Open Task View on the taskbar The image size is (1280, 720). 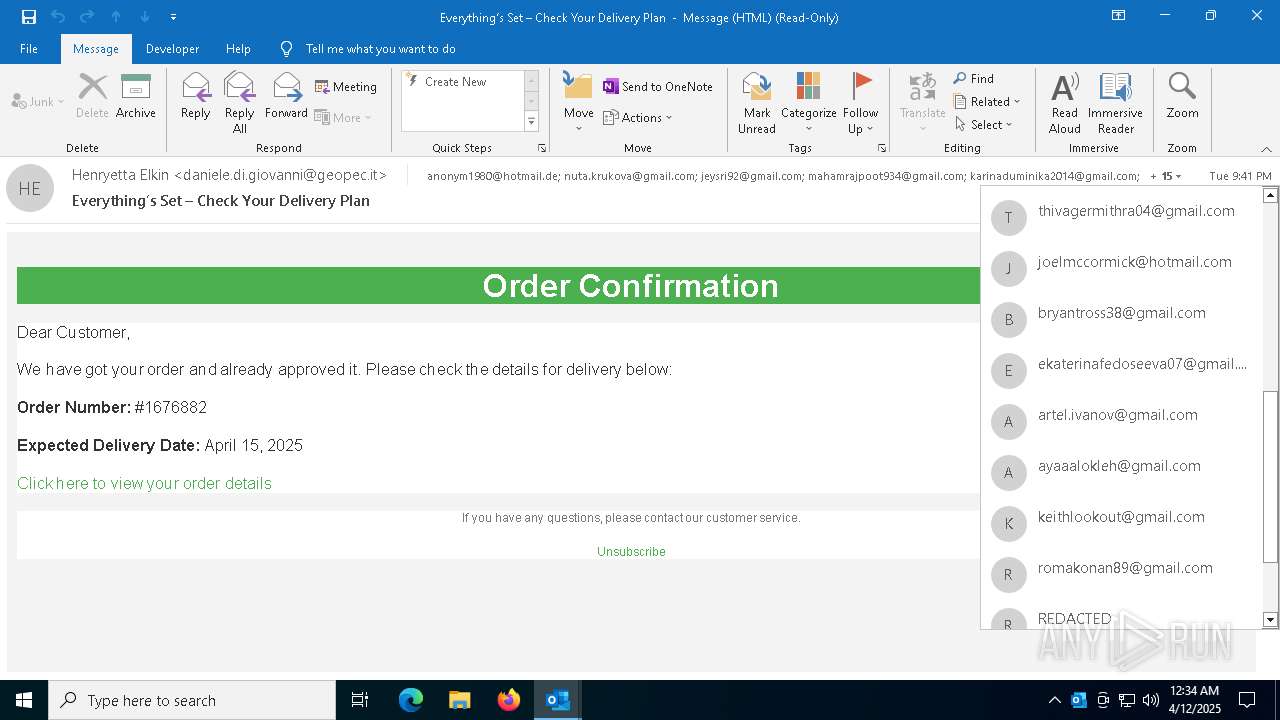coord(360,700)
